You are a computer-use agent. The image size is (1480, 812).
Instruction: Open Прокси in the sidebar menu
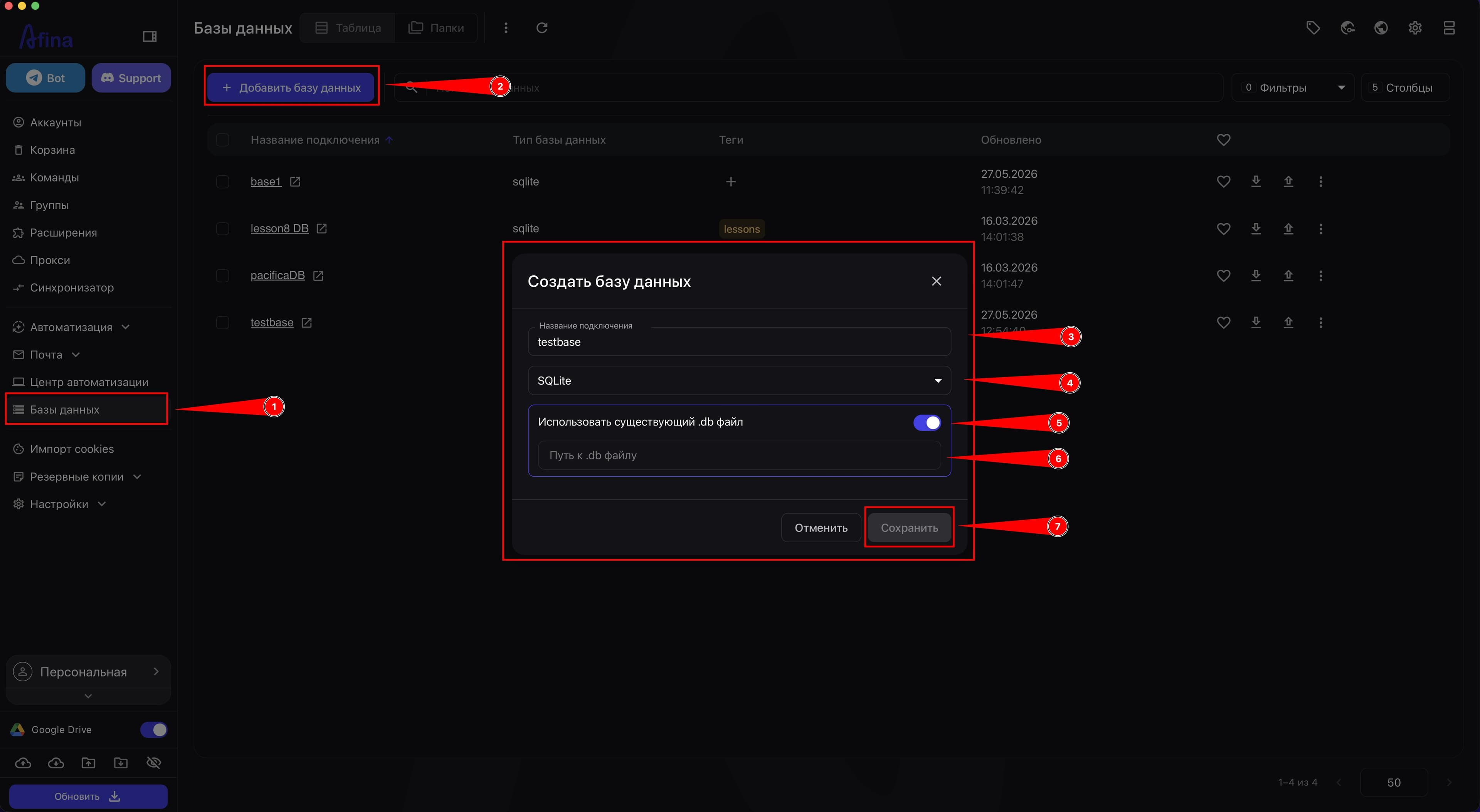tap(50, 260)
